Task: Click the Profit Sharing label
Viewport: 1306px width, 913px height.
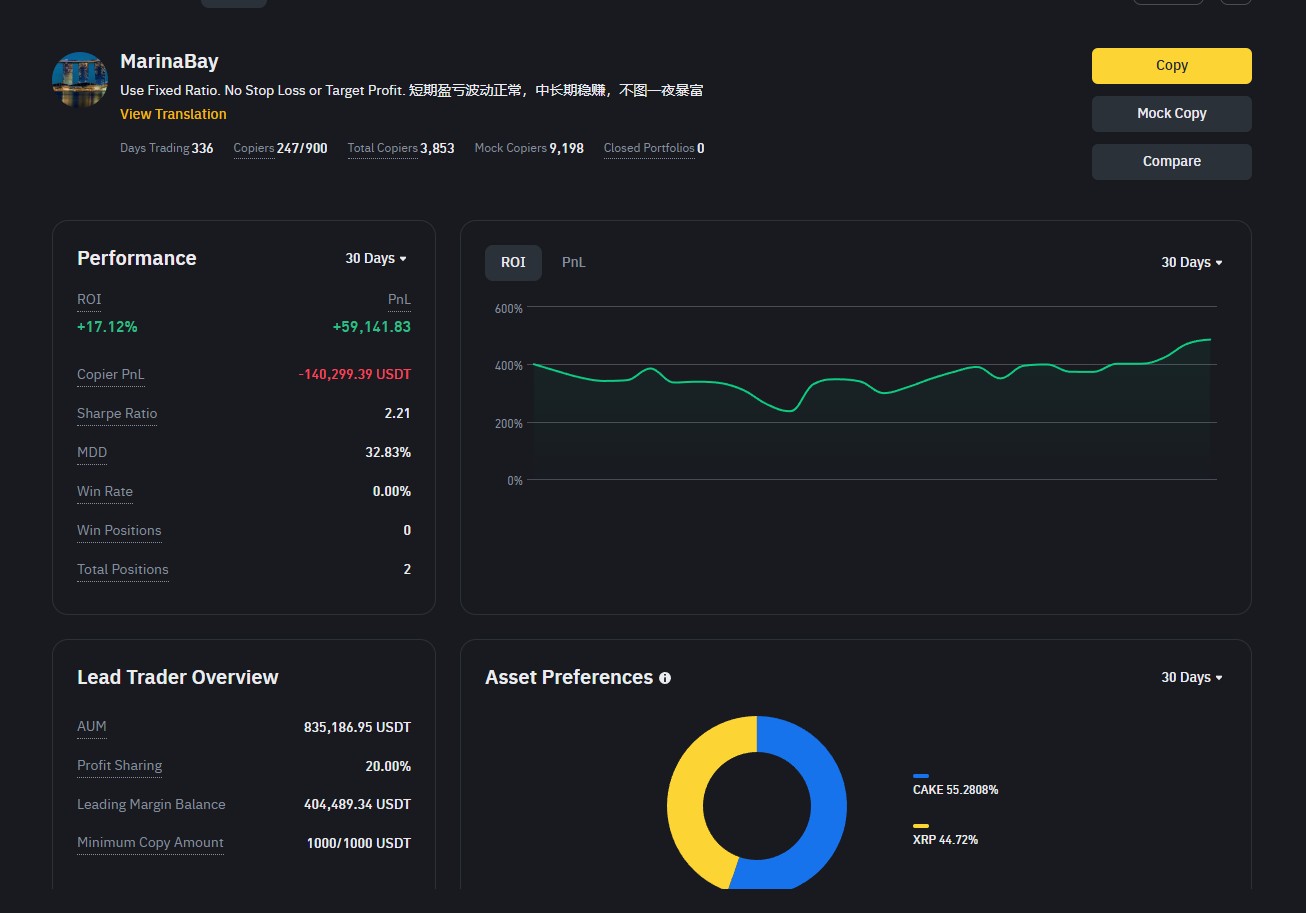Action: tap(119, 766)
